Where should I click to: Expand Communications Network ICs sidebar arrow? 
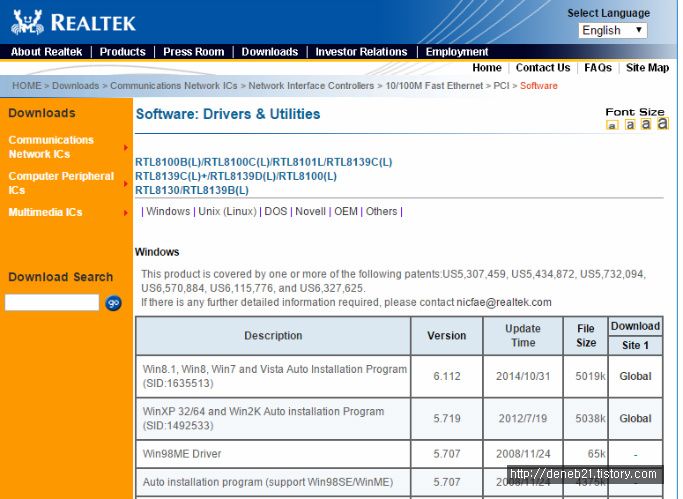tap(125, 148)
